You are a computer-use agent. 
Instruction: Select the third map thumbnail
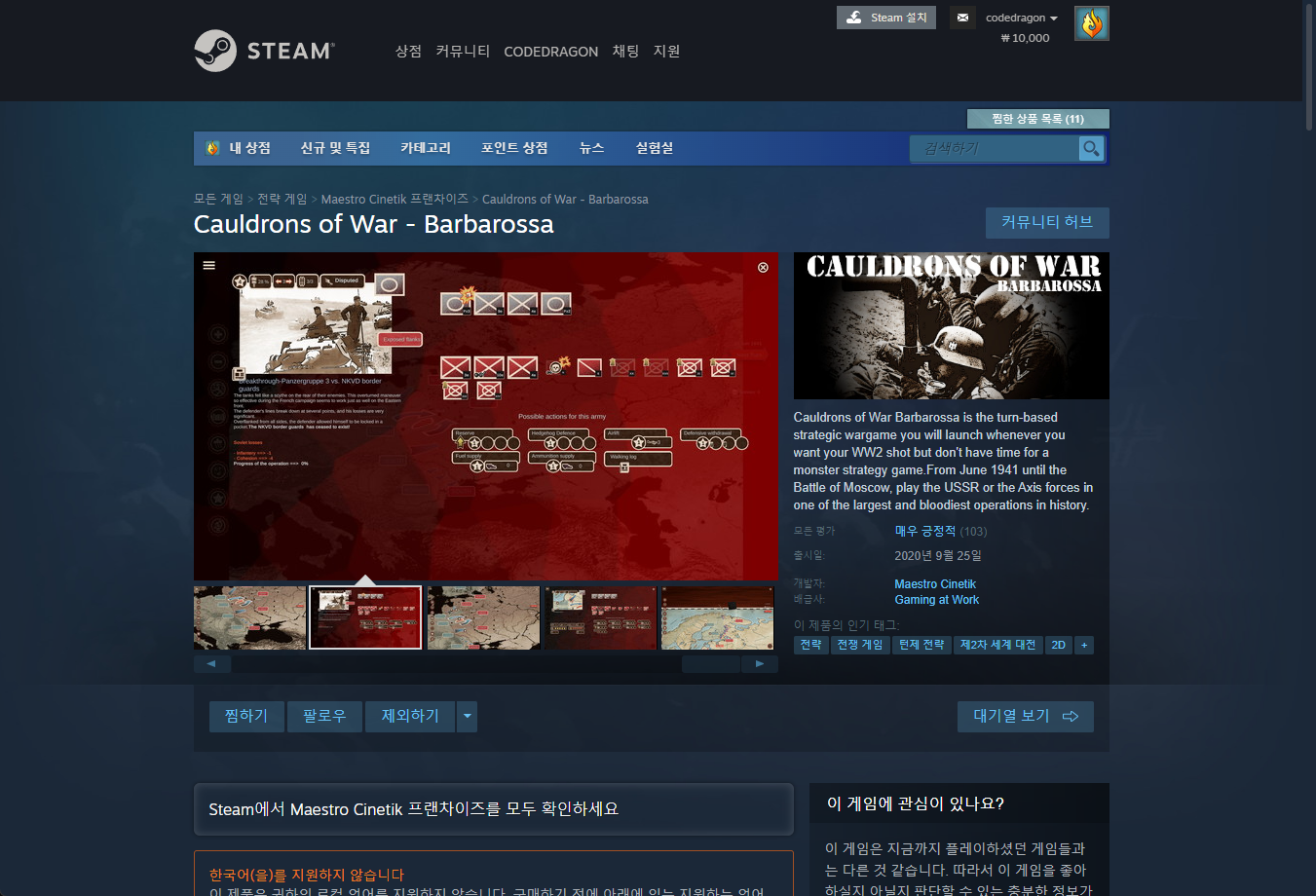click(x=483, y=617)
